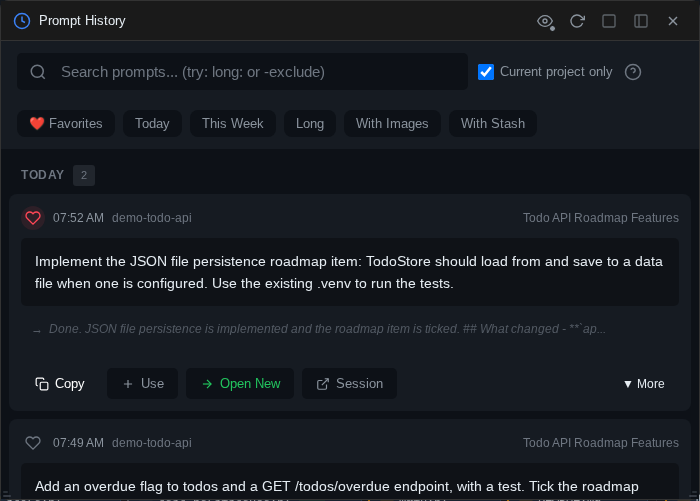
Task: Select the With Images filter chip
Action: click(x=392, y=123)
